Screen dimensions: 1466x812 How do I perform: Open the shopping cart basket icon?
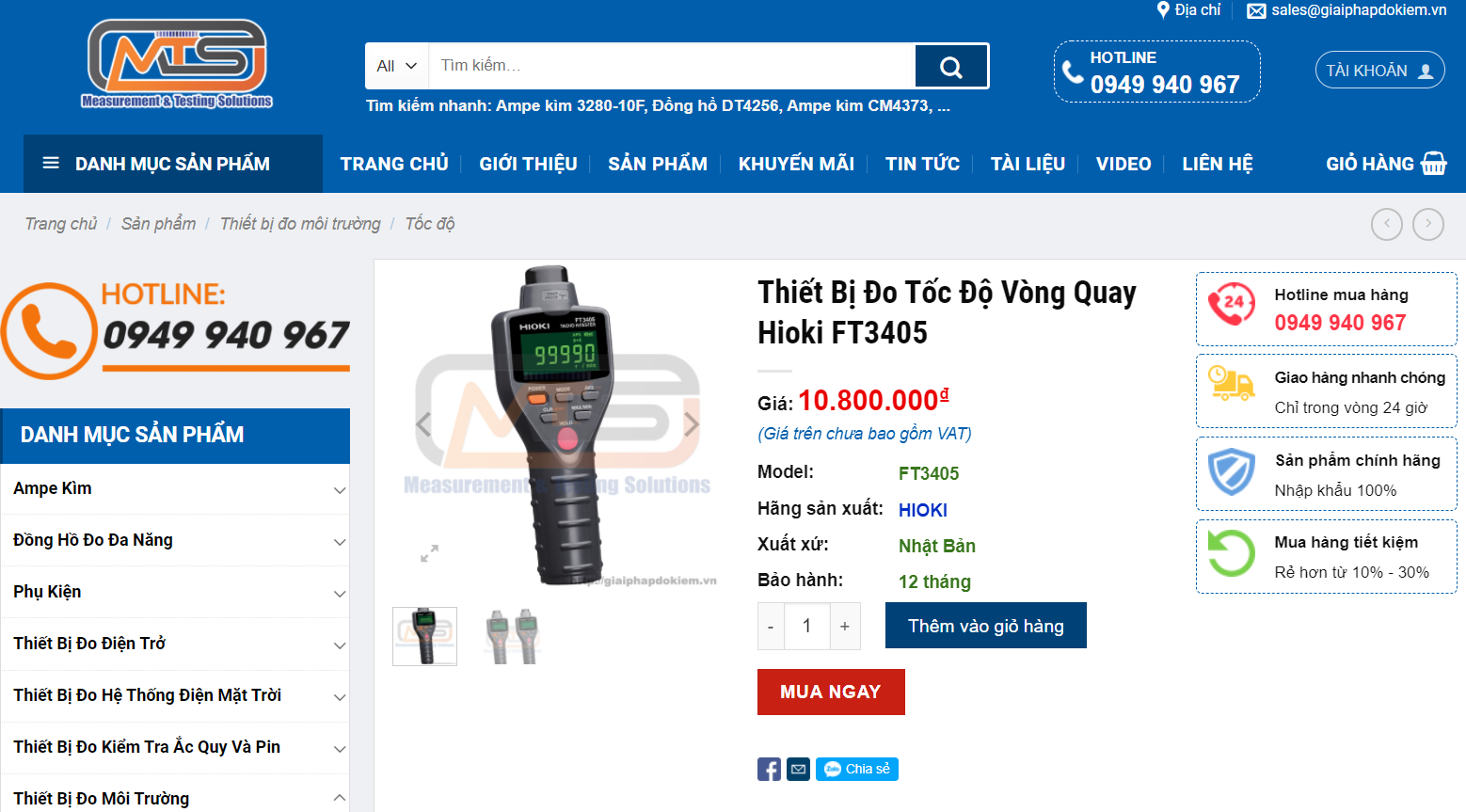1434,164
